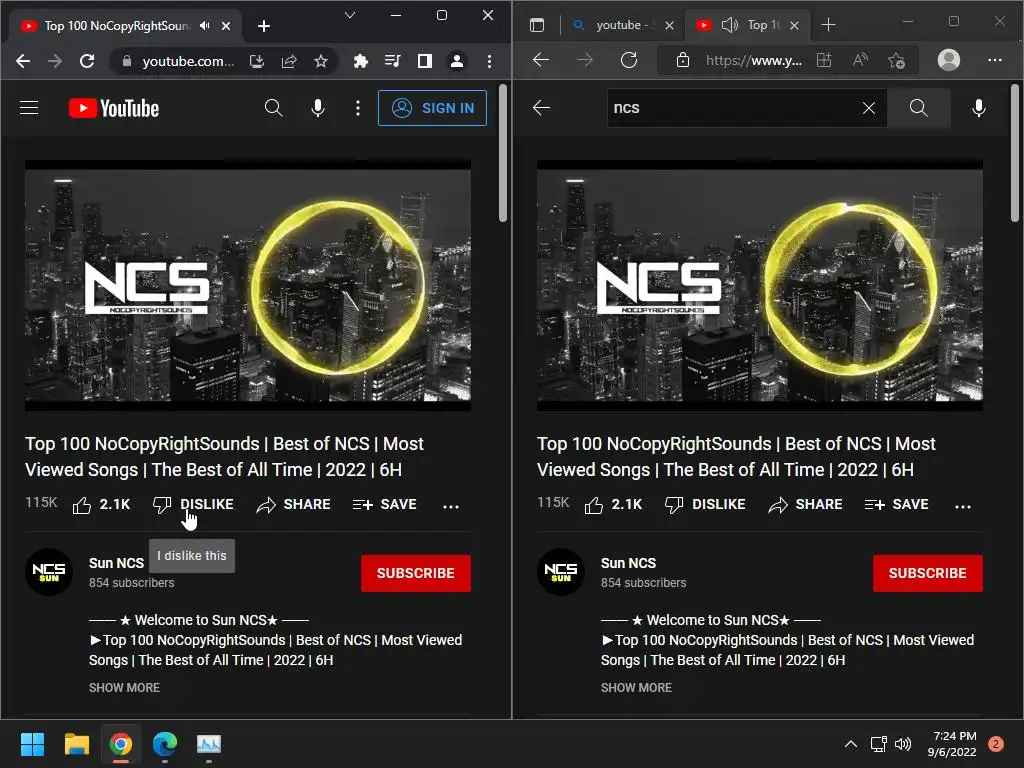The height and width of the screenshot is (768, 1024).
Task: Click Sun NCS channel avatar in Chrome
Action: (49, 571)
